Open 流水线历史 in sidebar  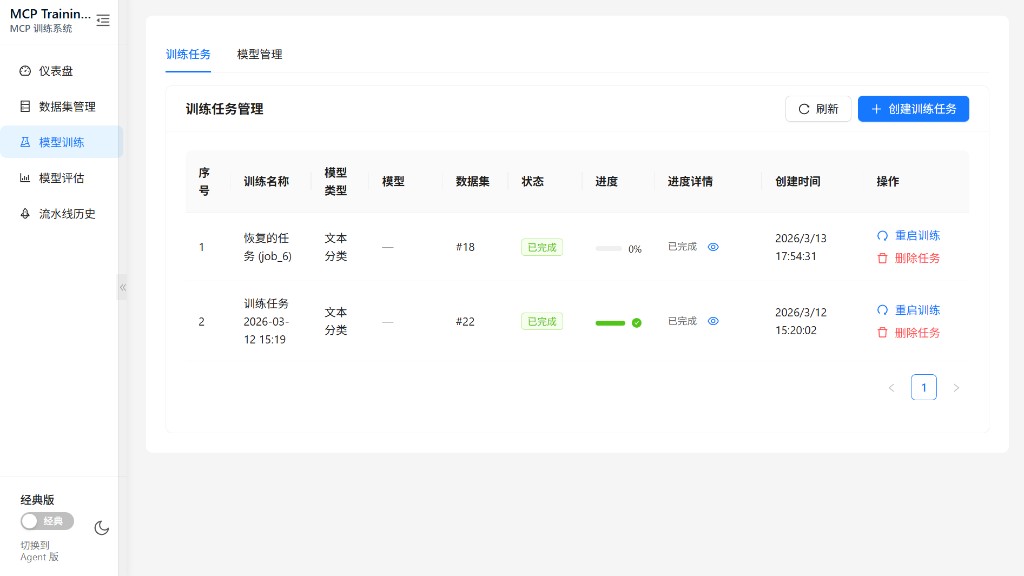click(61, 214)
